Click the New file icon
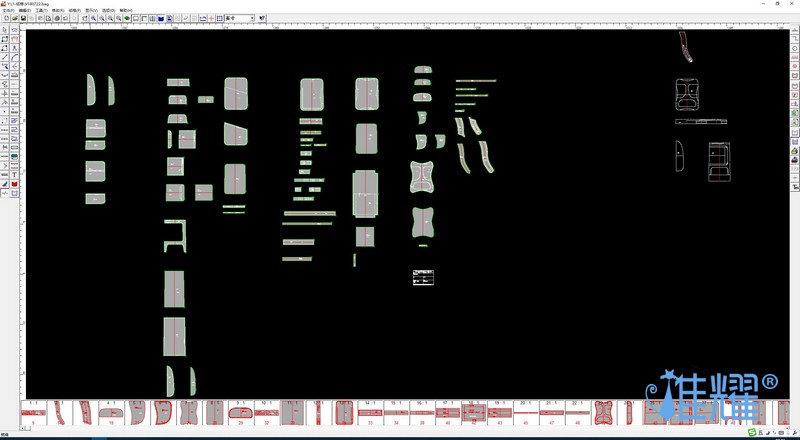 pos(6,18)
